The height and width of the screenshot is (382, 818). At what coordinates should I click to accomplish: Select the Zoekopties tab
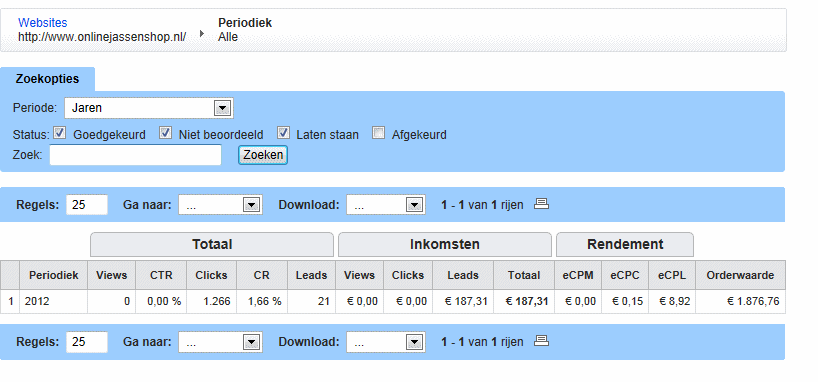[47, 79]
